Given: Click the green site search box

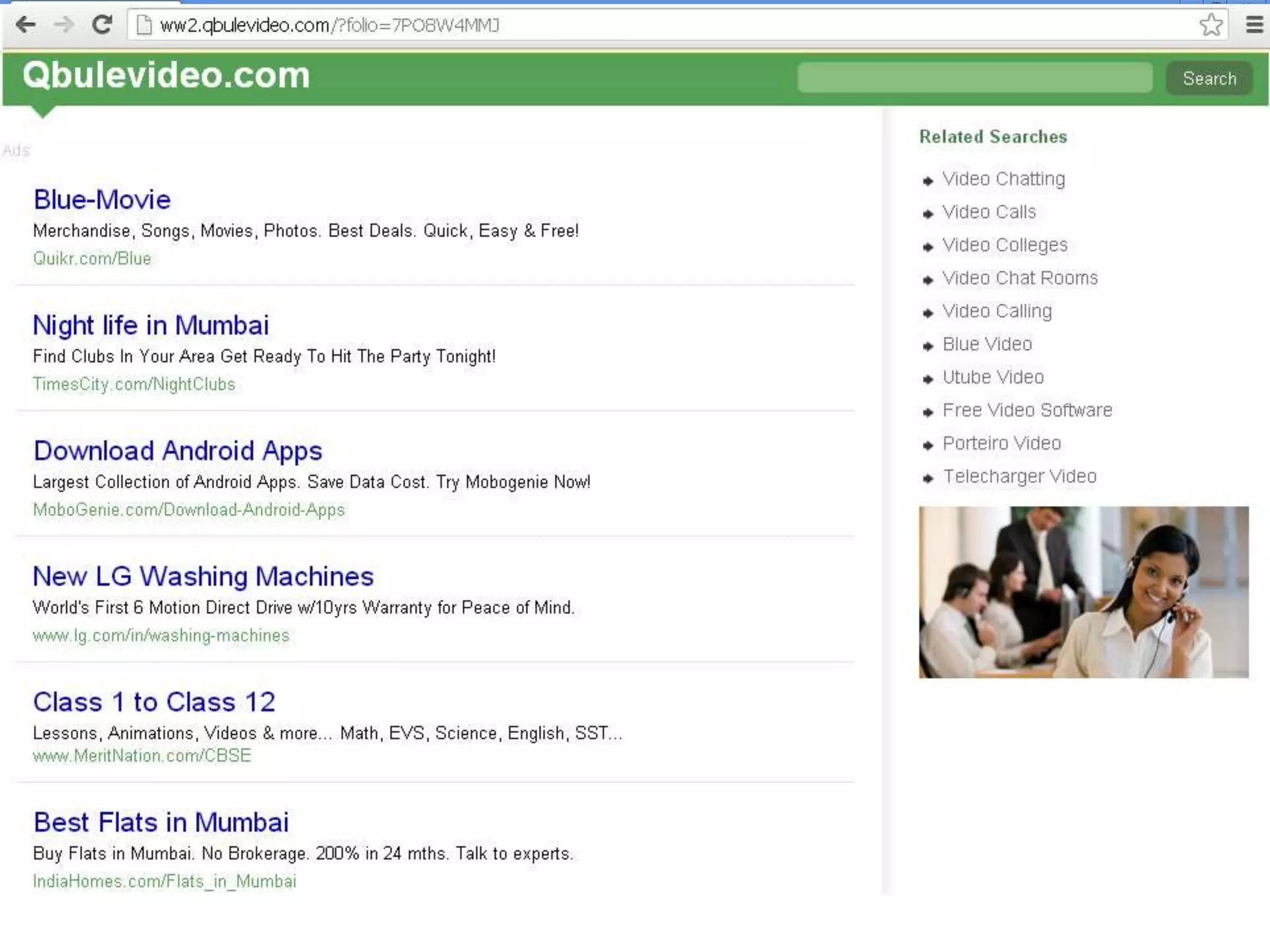Looking at the screenshot, I should (x=974, y=77).
